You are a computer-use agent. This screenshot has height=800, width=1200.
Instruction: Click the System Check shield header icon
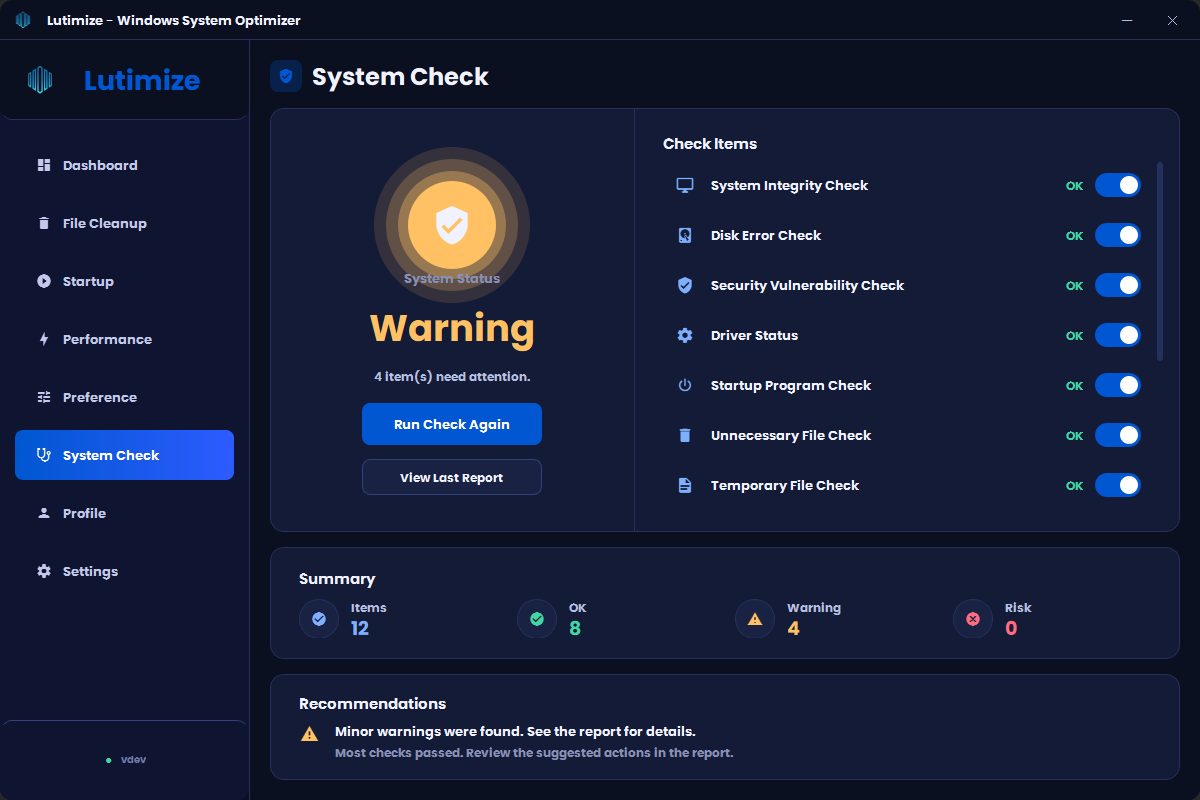point(286,76)
